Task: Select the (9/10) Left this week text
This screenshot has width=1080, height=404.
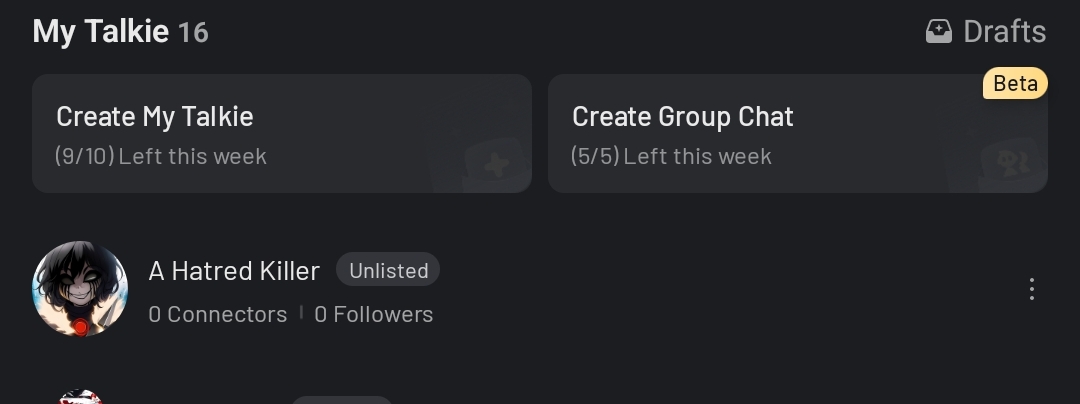Action: (160, 156)
